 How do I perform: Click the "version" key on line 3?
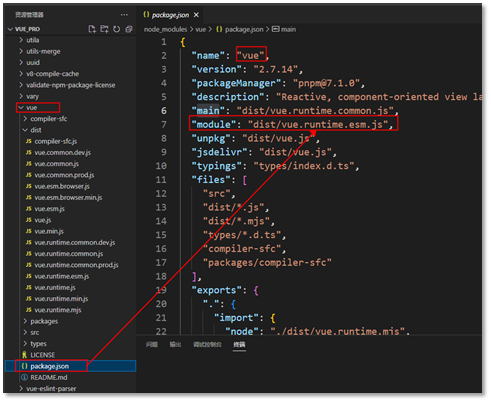click(x=216, y=69)
